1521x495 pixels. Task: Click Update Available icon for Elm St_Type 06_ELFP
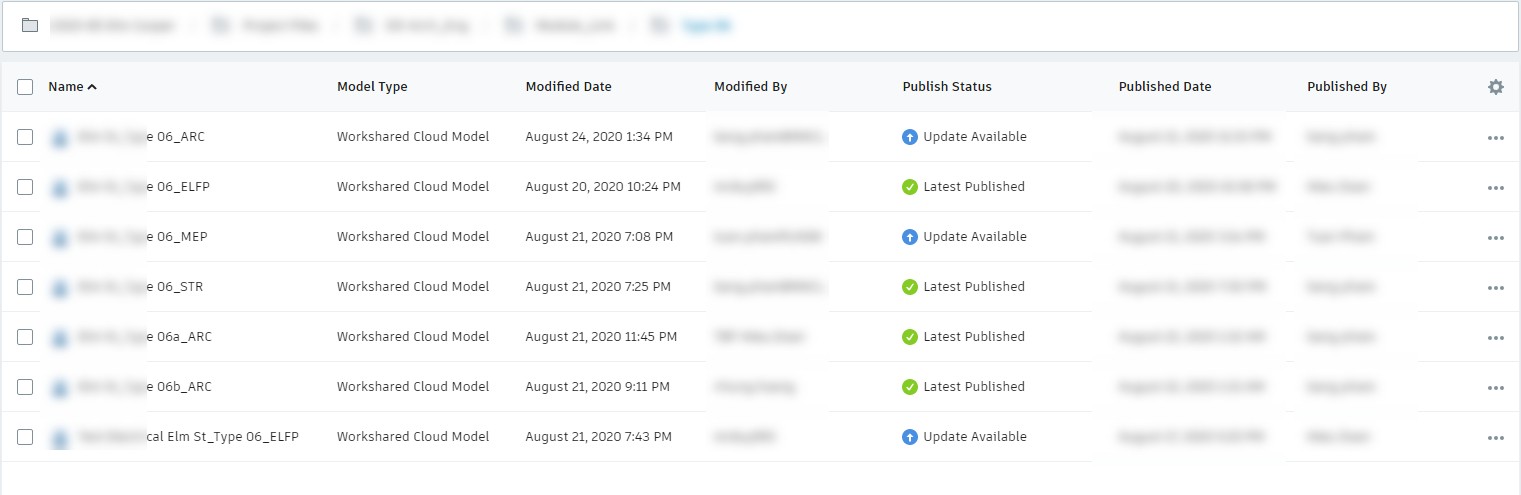(x=909, y=437)
